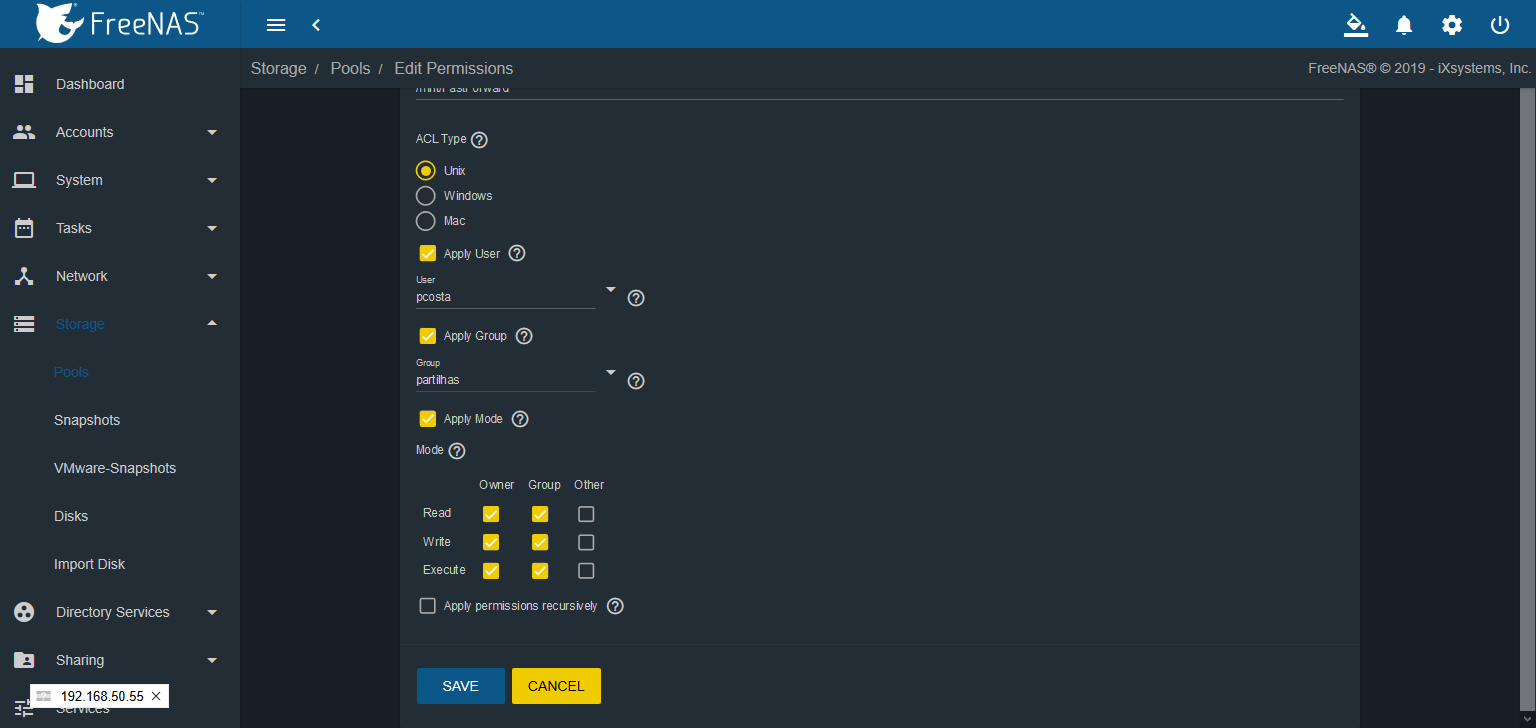The image size is (1536, 728).
Task: Open the Group dropdown showing partilhas
Action: coord(517,380)
